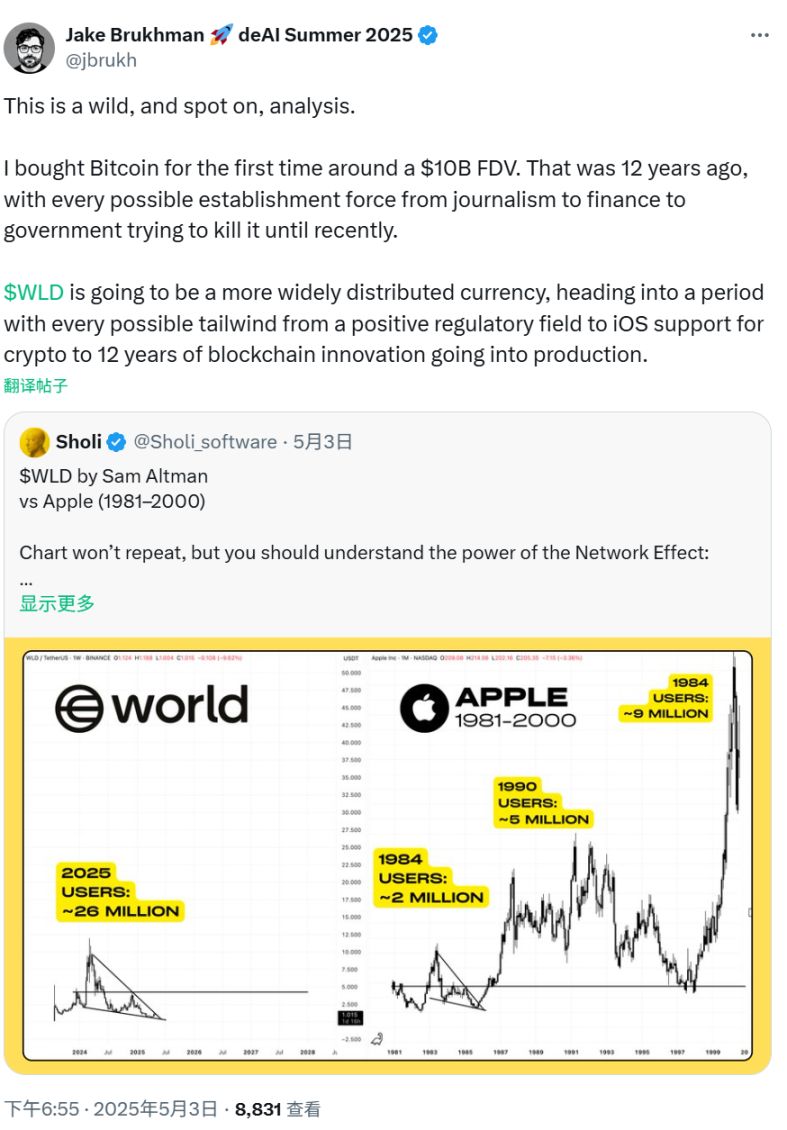The image size is (787, 1130).
Task: Open Jake Brukhman's profile avatar
Action: [29, 47]
